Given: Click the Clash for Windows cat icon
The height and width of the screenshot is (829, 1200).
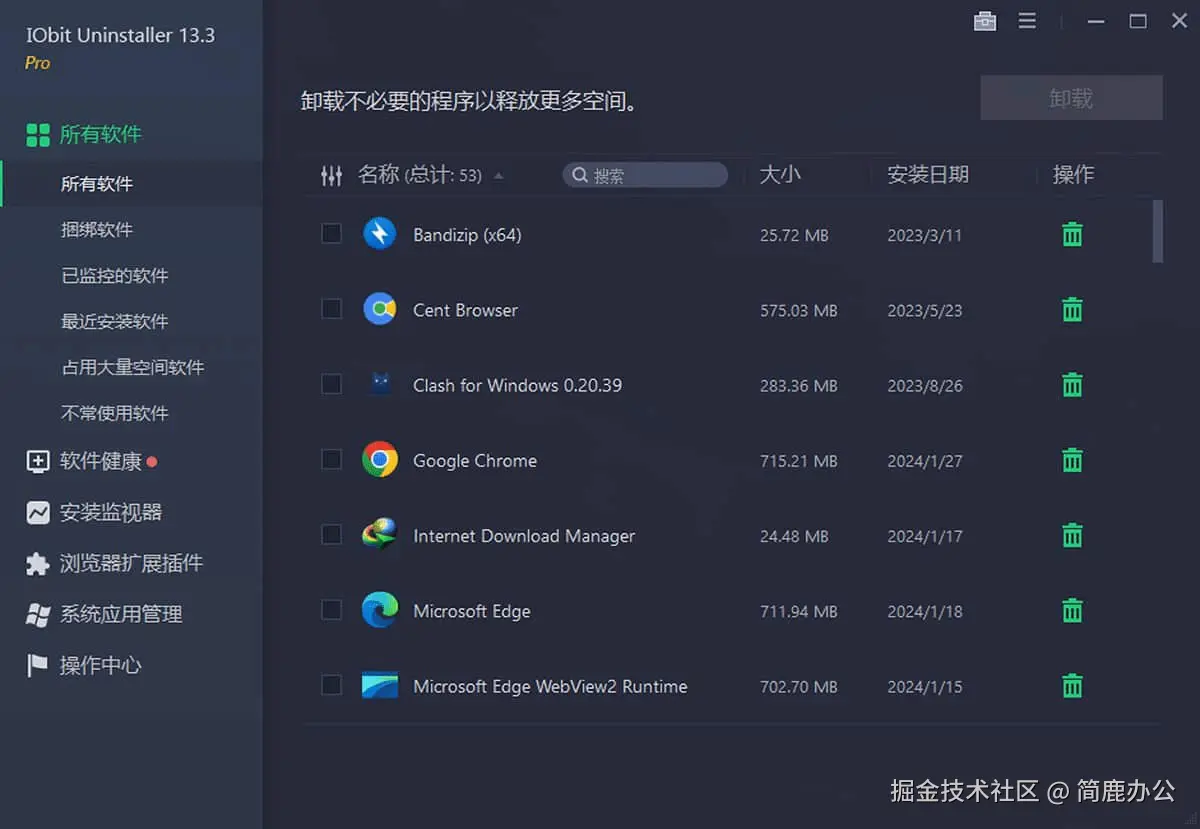Looking at the screenshot, I should [380, 384].
